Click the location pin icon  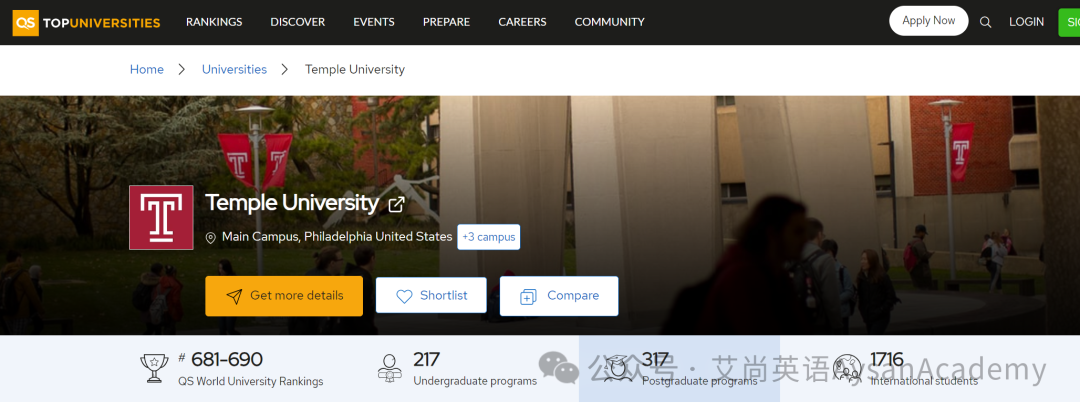click(211, 238)
